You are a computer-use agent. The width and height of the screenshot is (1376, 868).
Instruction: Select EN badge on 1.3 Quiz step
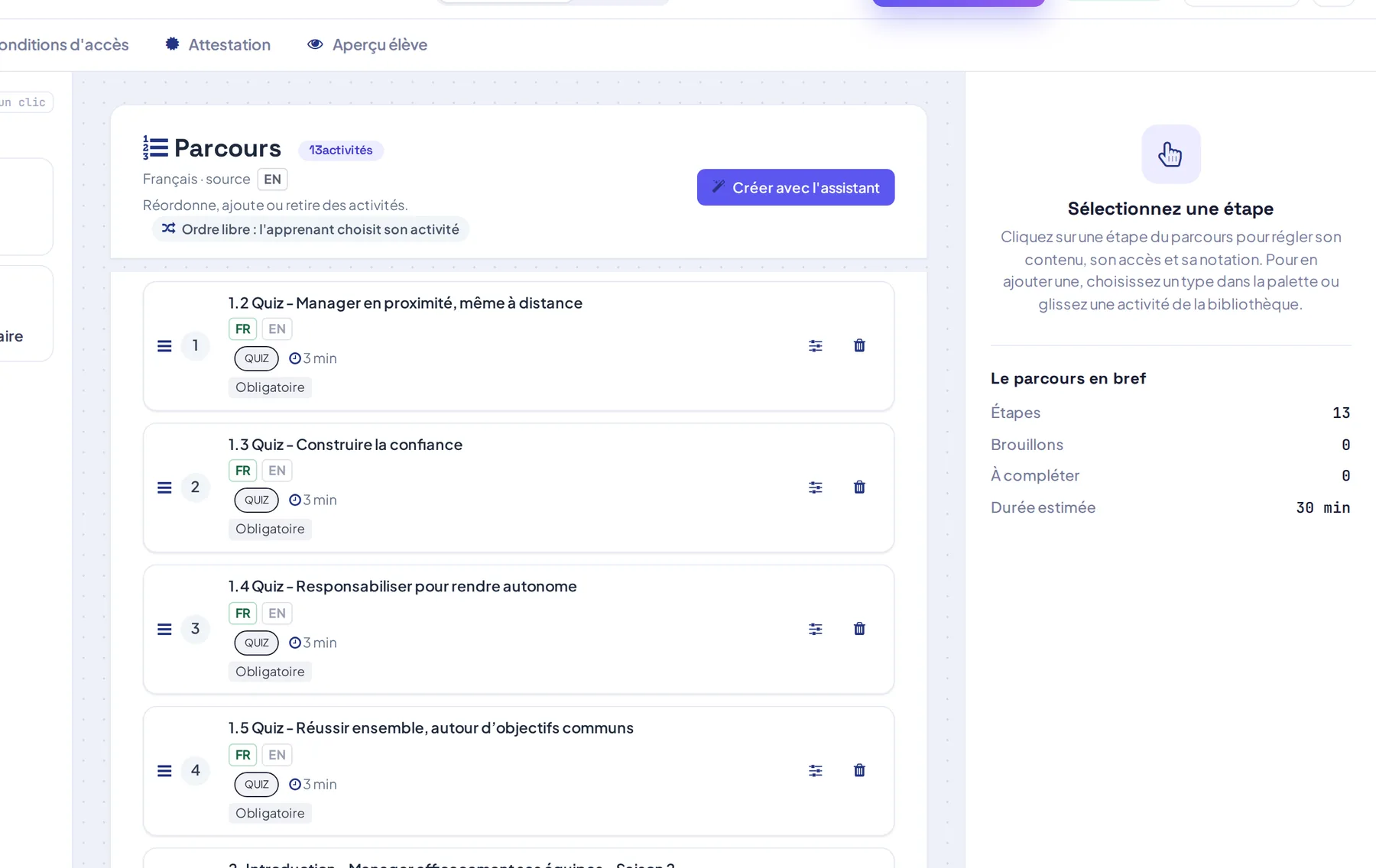pyautogui.click(x=277, y=471)
